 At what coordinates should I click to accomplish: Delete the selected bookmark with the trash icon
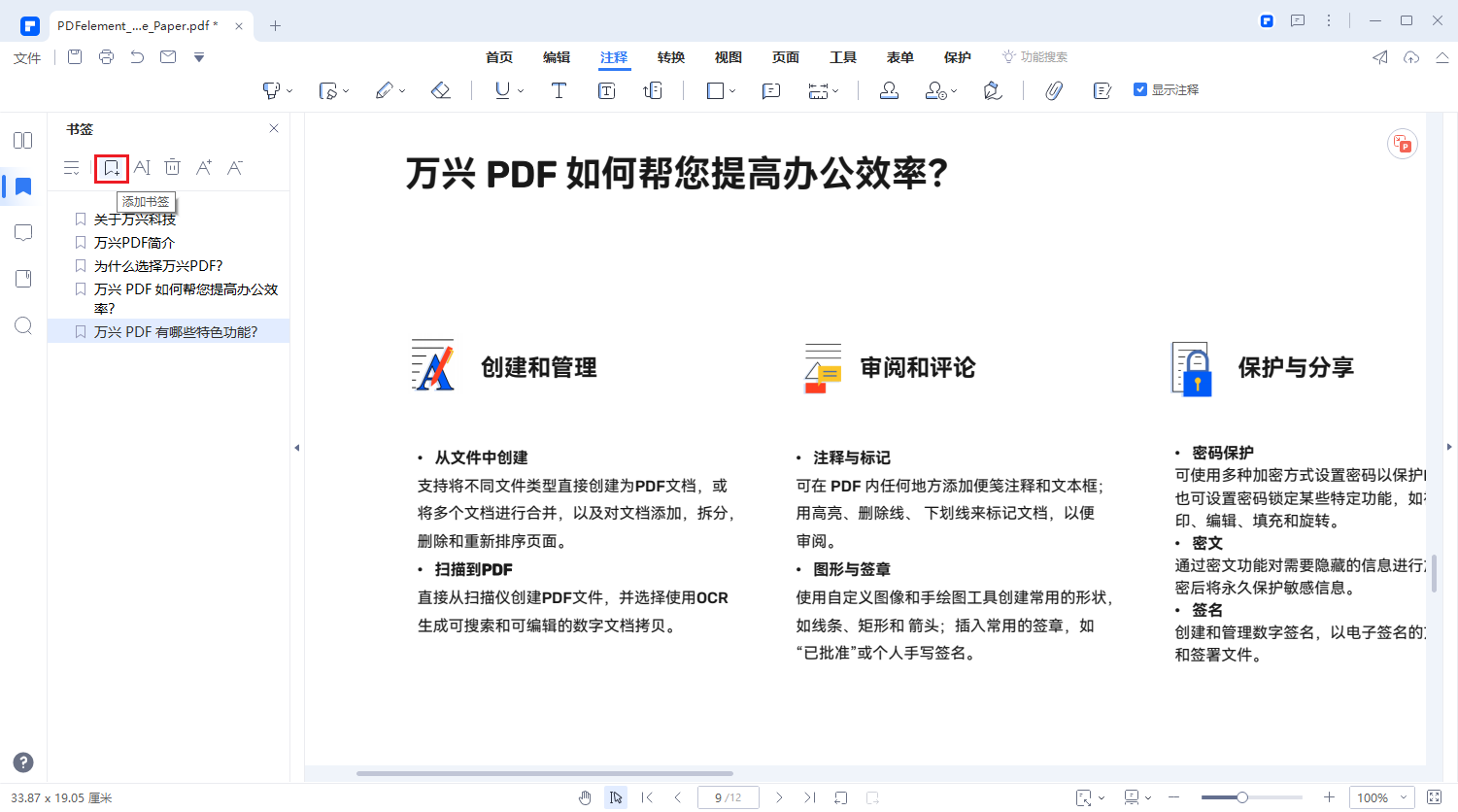point(172,167)
